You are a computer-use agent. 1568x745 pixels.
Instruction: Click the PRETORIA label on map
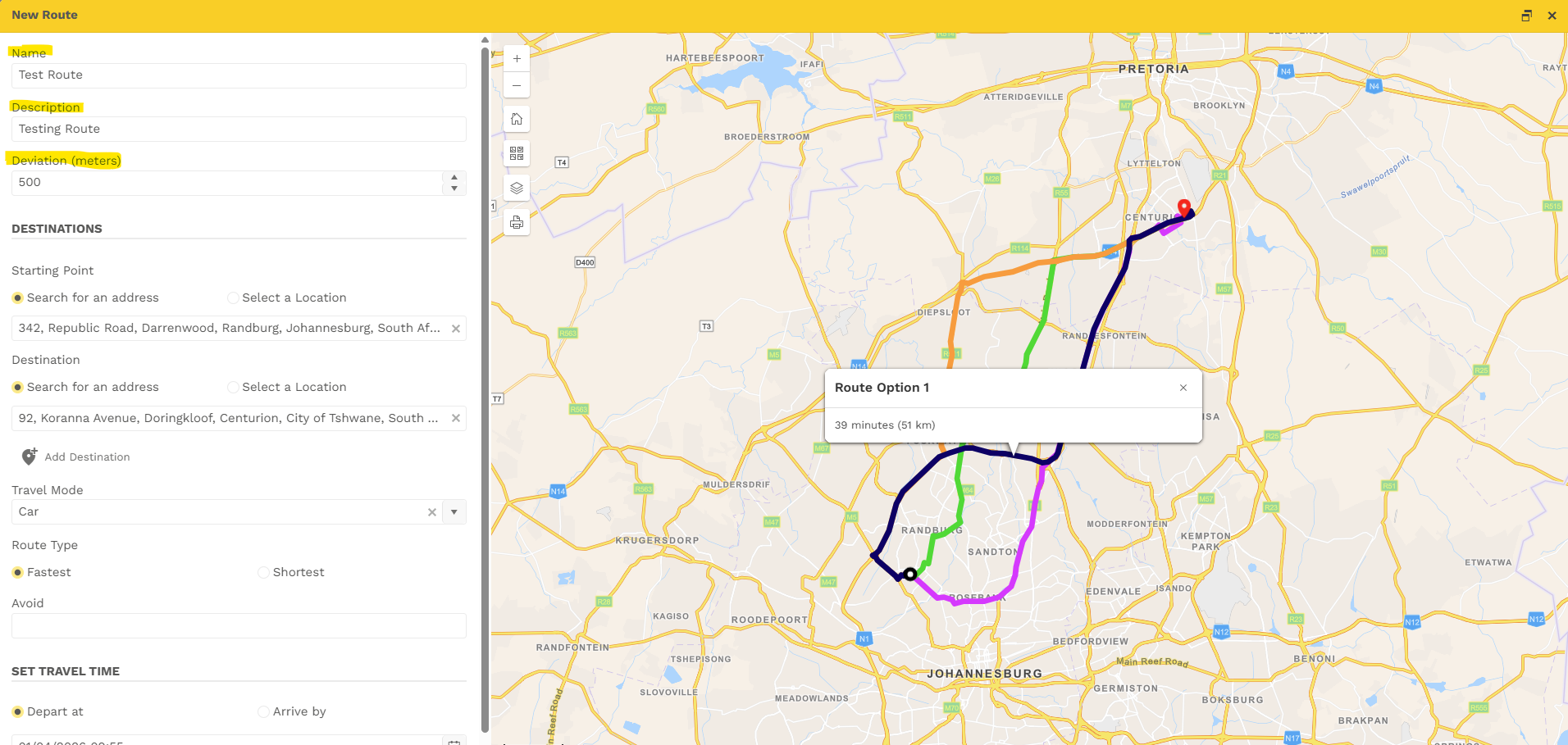pos(1153,70)
